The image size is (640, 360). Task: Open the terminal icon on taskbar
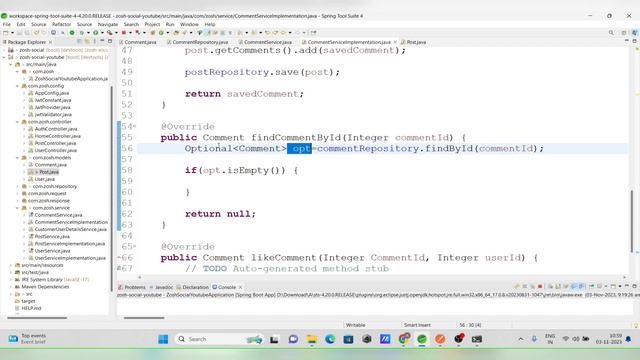point(477,339)
